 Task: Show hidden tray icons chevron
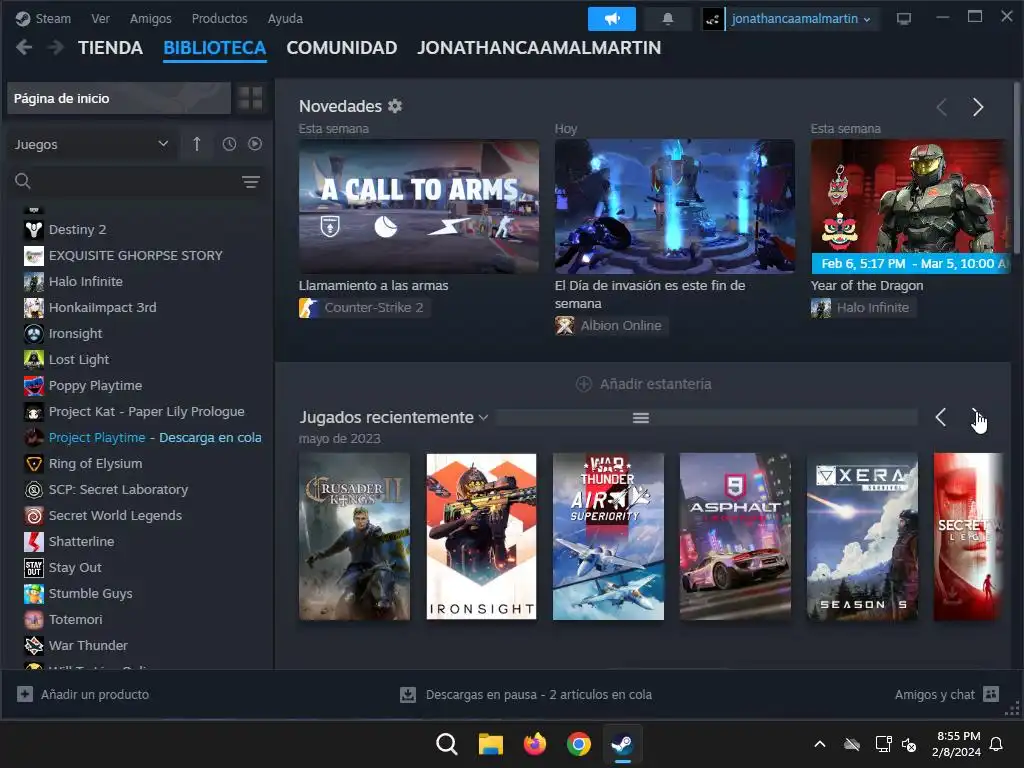click(x=820, y=744)
